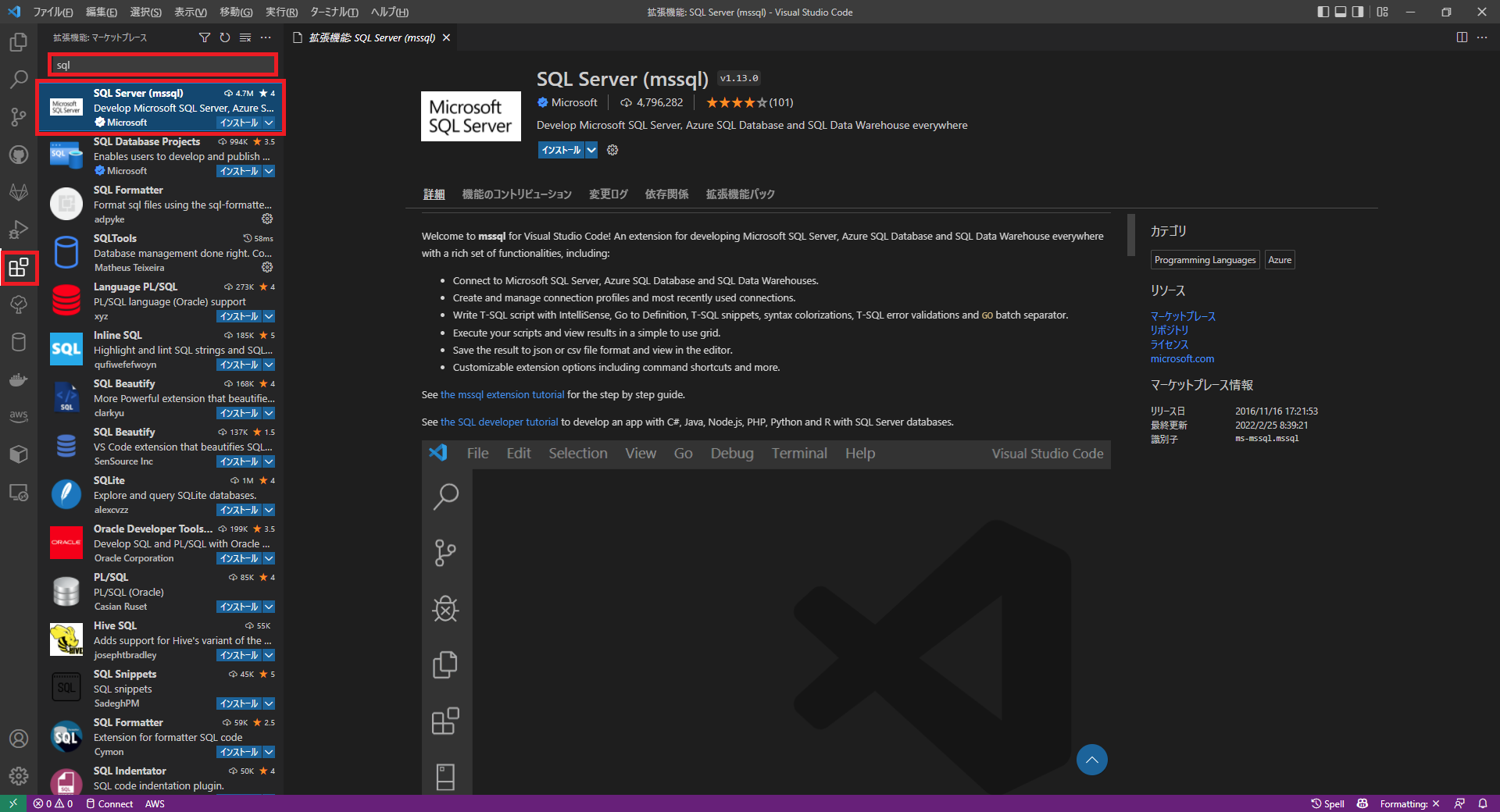Viewport: 1500px width, 812px height.
Task: Open the Search view from the activity bar
Action: point(18,79)
